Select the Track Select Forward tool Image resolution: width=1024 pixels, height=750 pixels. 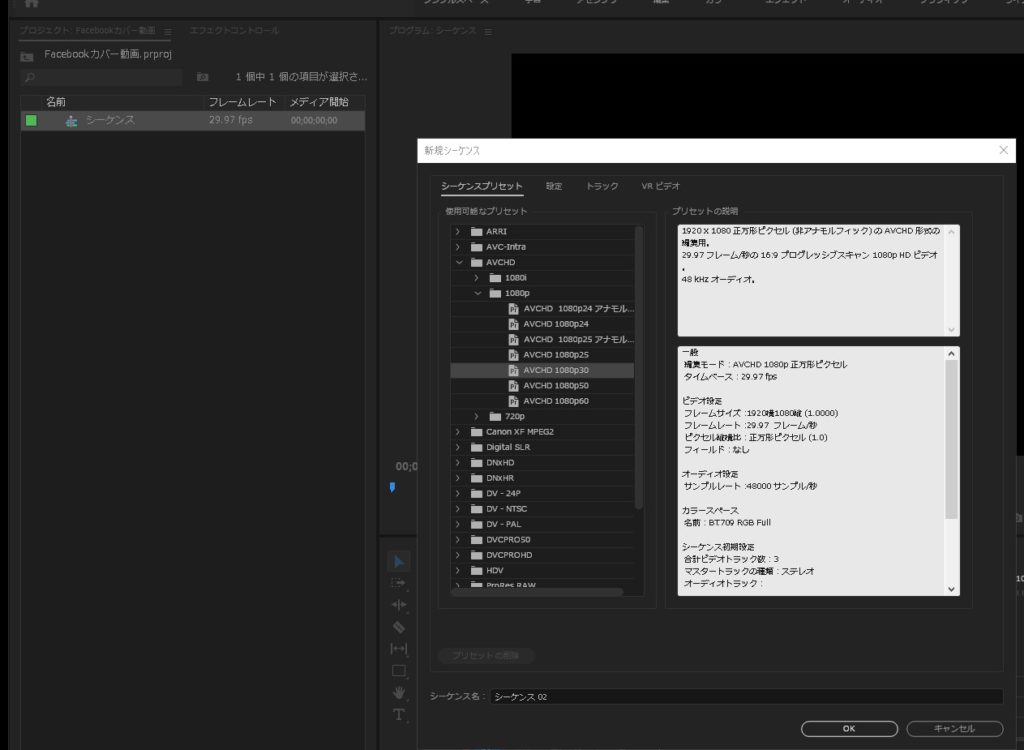pyautogui.click(x=399, y=583)
